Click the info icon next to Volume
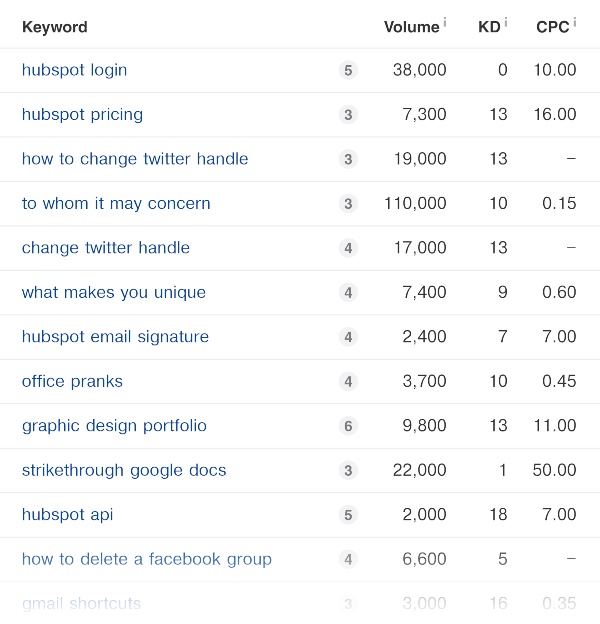Viewport: 600px width, 624px height. point(445,22)
